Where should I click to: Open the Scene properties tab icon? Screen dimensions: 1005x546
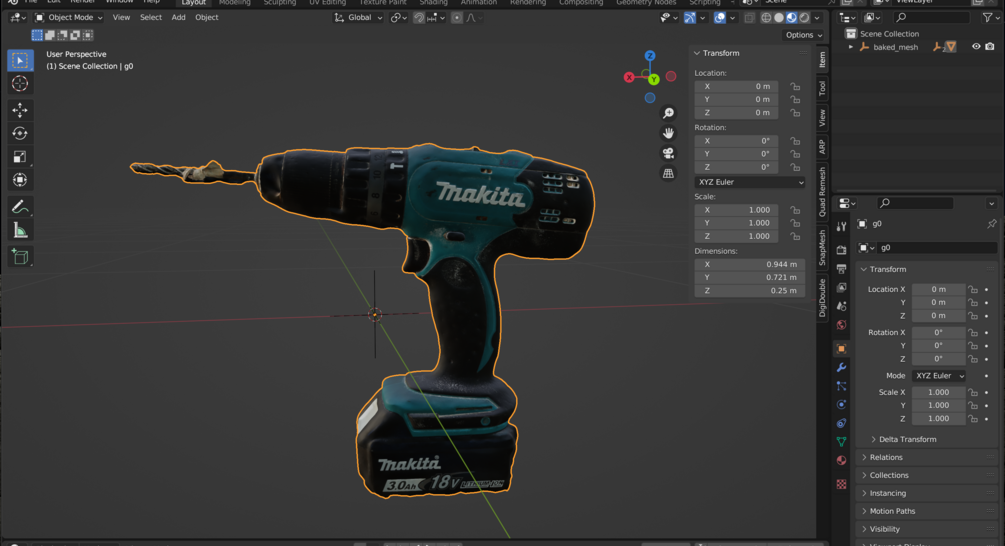click(x=842, y=306)
